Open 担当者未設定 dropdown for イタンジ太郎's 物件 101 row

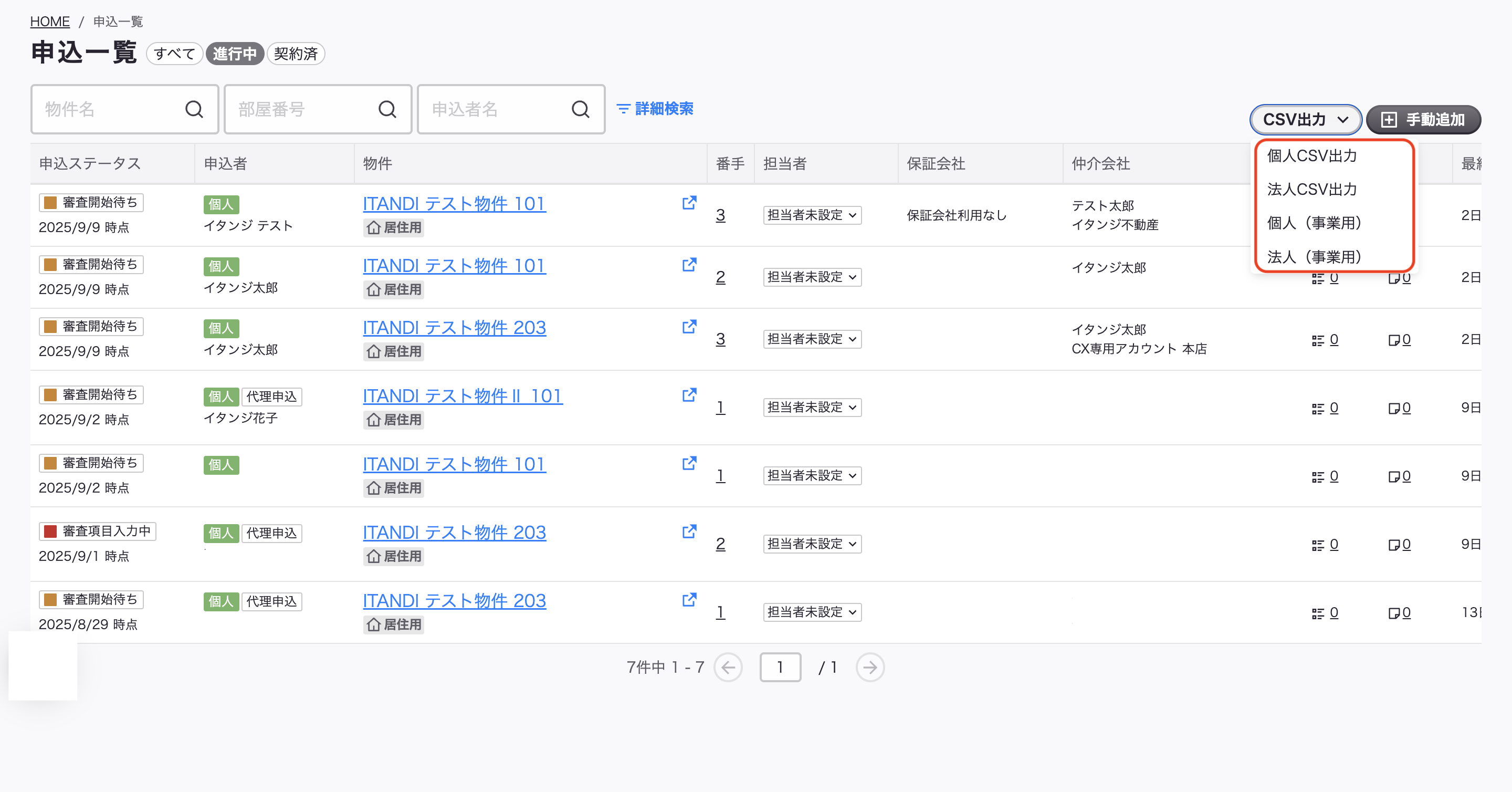[812, 277]
